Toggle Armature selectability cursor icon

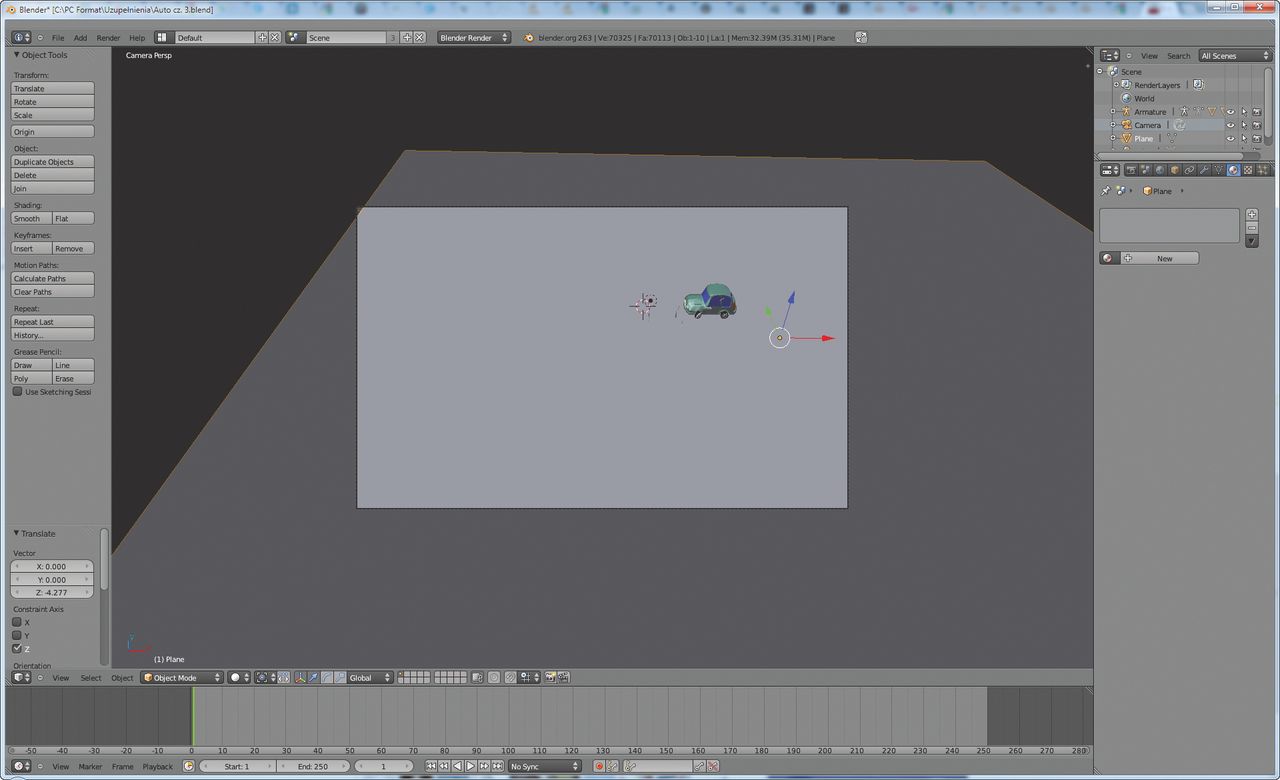tap(1244, 111)
